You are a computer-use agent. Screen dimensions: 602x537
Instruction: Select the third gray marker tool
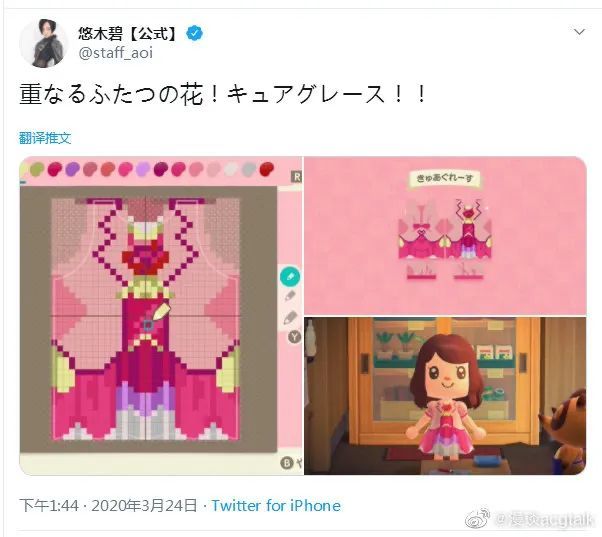coord(290,318)
